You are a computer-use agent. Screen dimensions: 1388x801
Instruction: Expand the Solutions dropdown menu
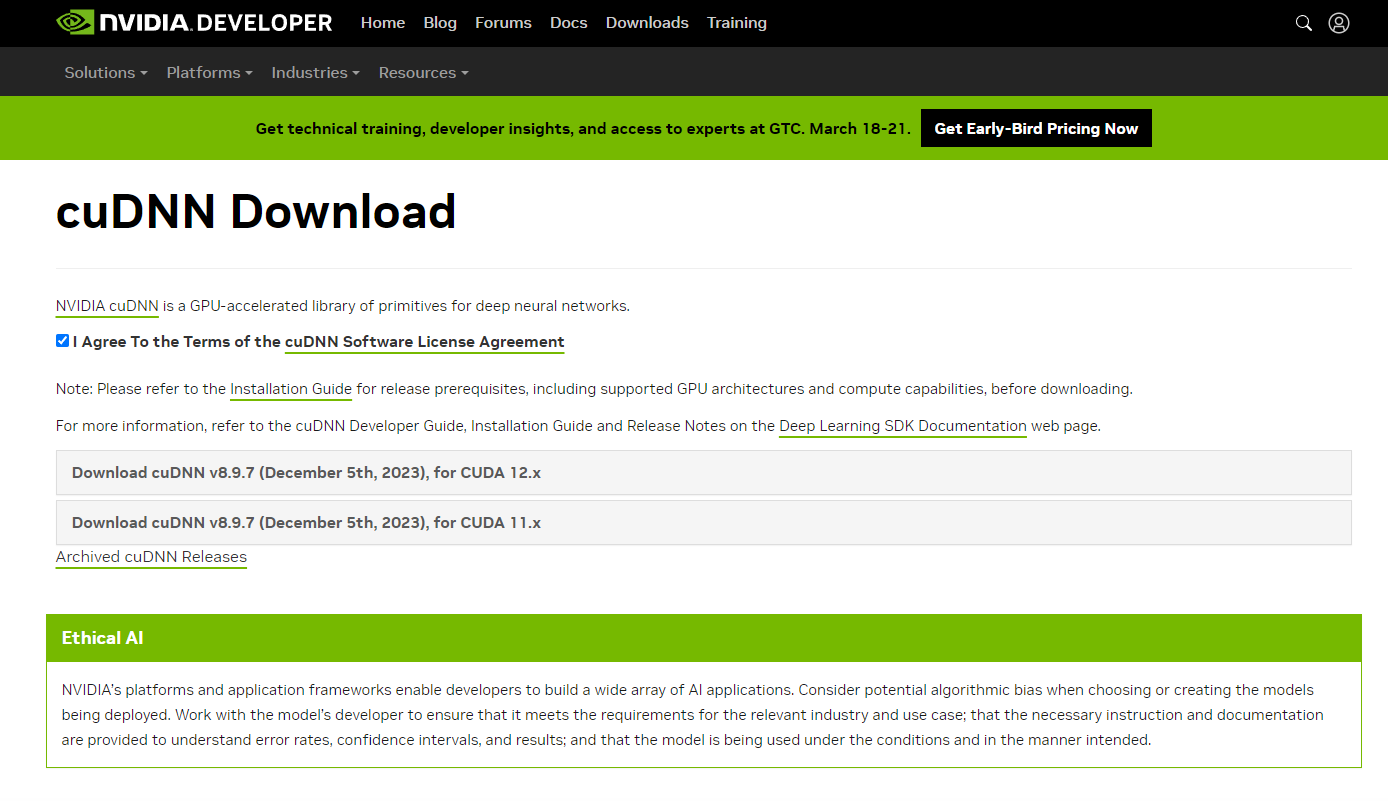tap(106, 72)
